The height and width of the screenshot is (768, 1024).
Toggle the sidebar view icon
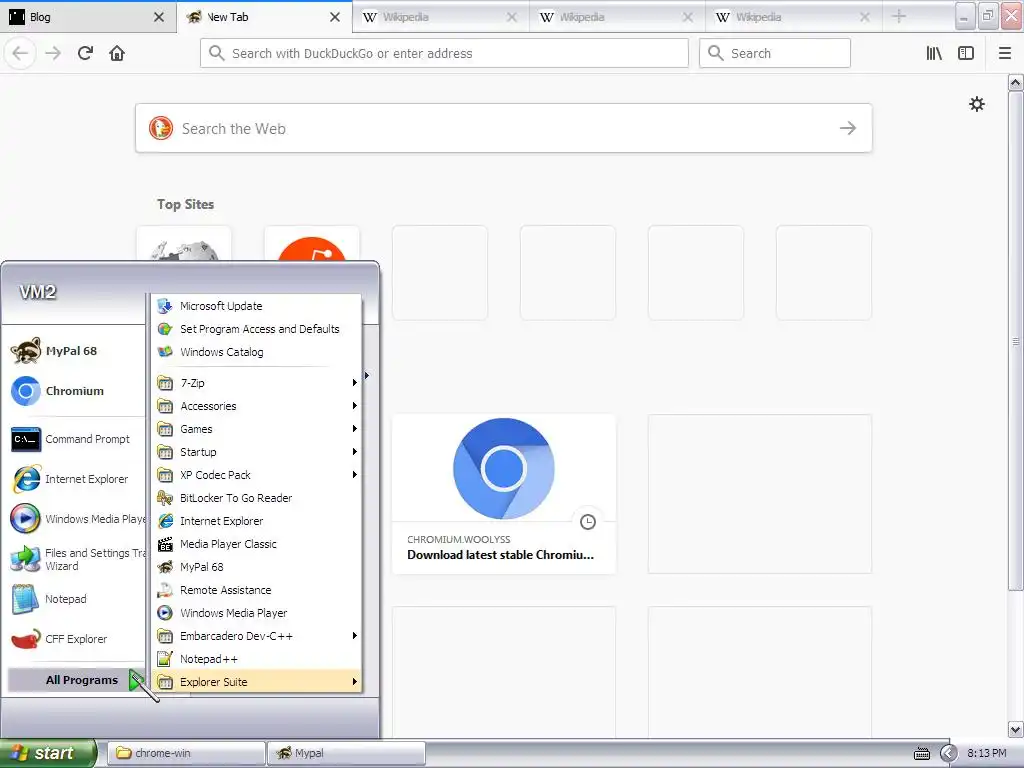pos(966,53)
